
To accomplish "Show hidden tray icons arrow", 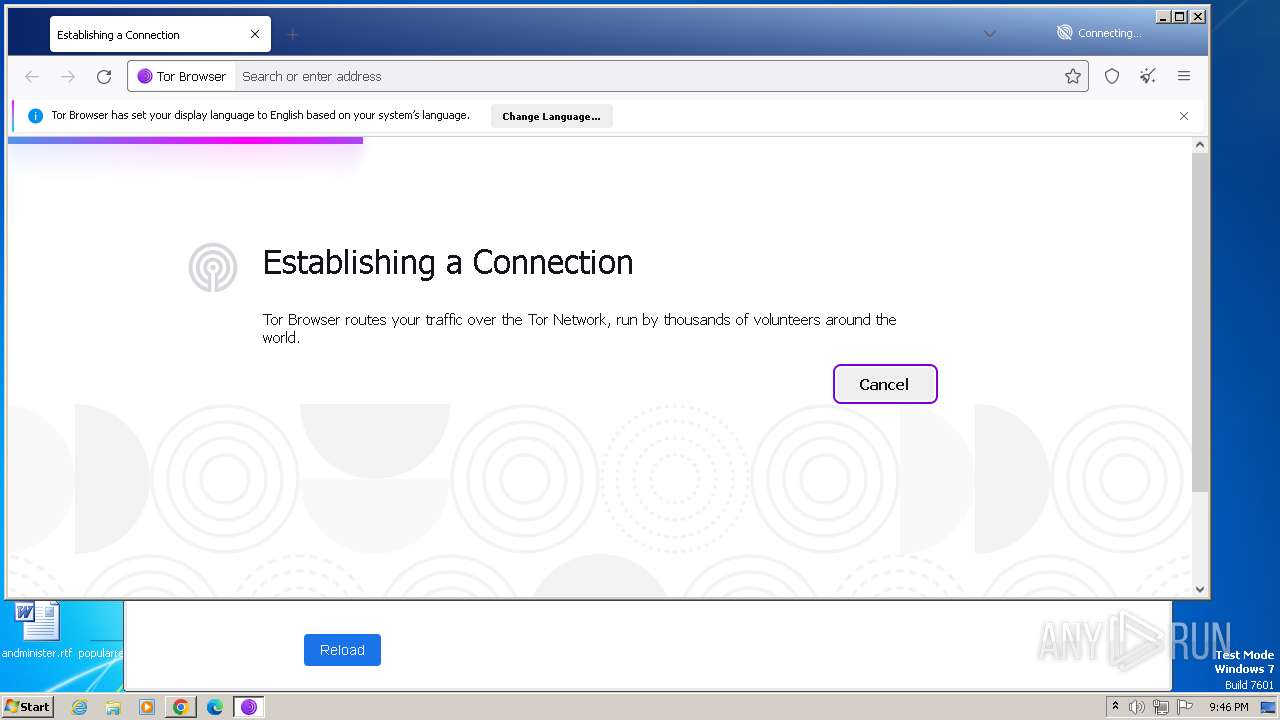I will point(1115,706).
